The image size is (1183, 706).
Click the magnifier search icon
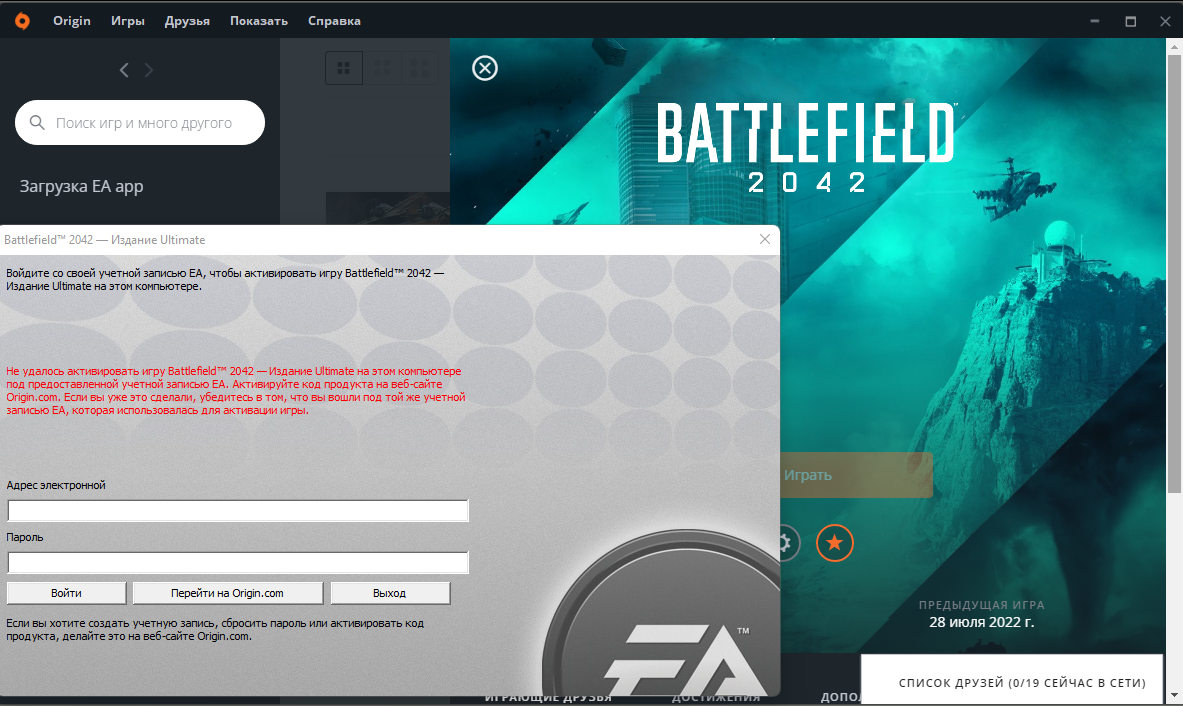tap(37, 122)
